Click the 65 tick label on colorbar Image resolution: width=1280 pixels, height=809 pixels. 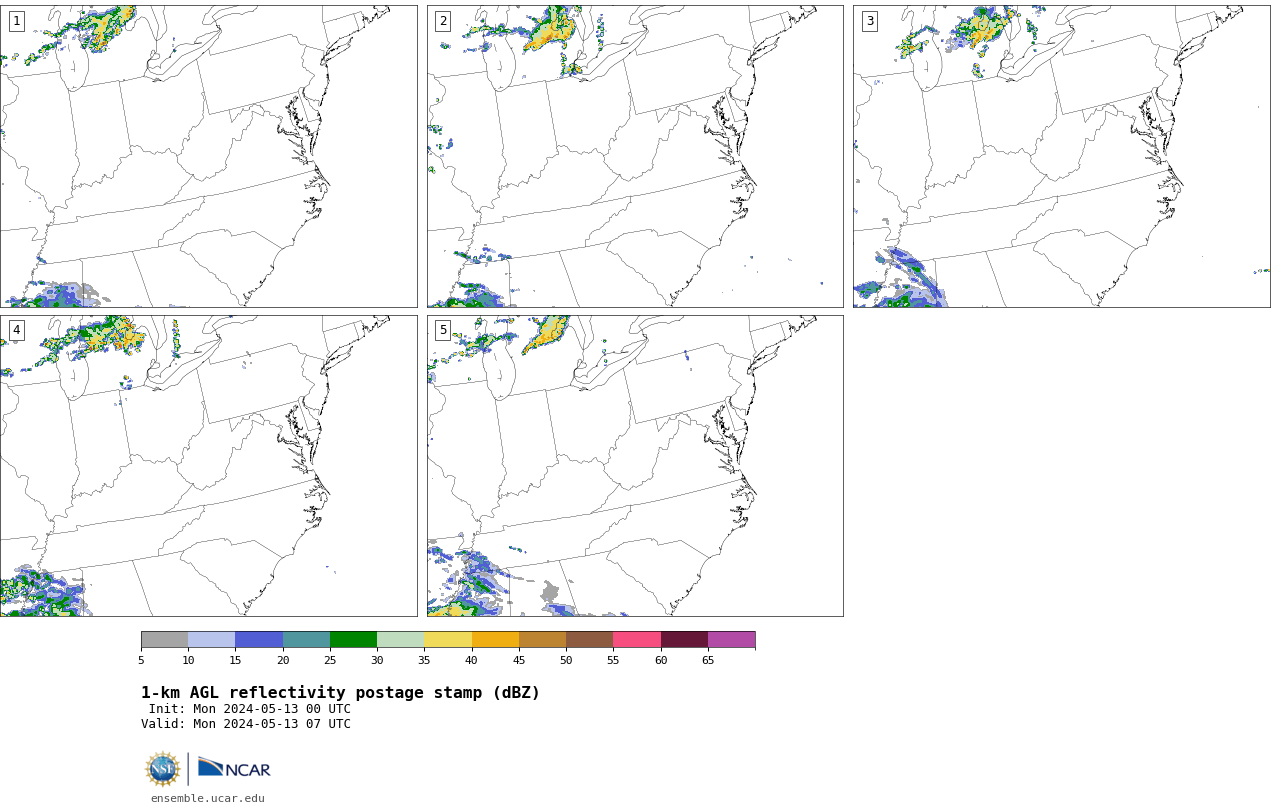(x=708, y=660)
